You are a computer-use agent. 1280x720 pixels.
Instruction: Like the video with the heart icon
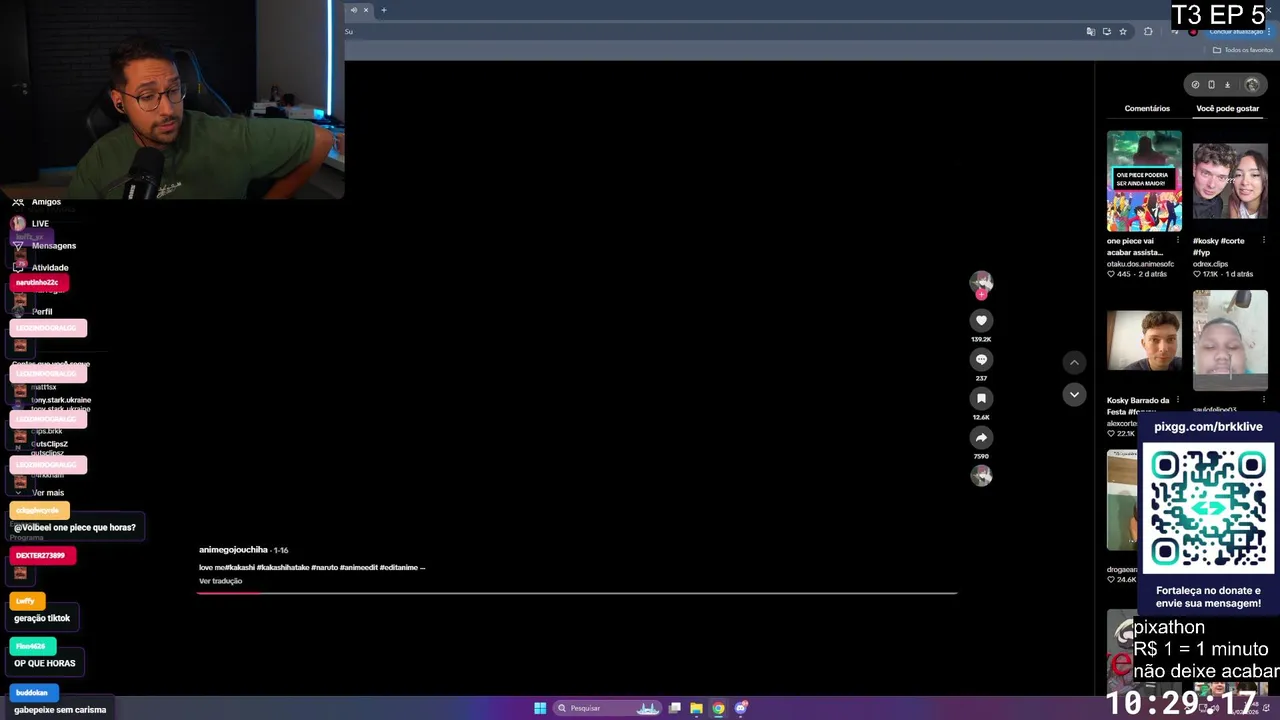(981, 320)
